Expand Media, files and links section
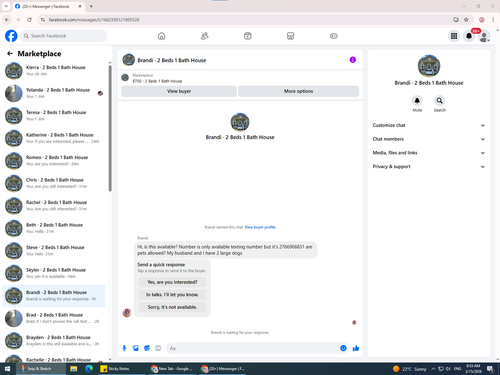The width and height of the screenshot is (500, 375). point(429,153)
